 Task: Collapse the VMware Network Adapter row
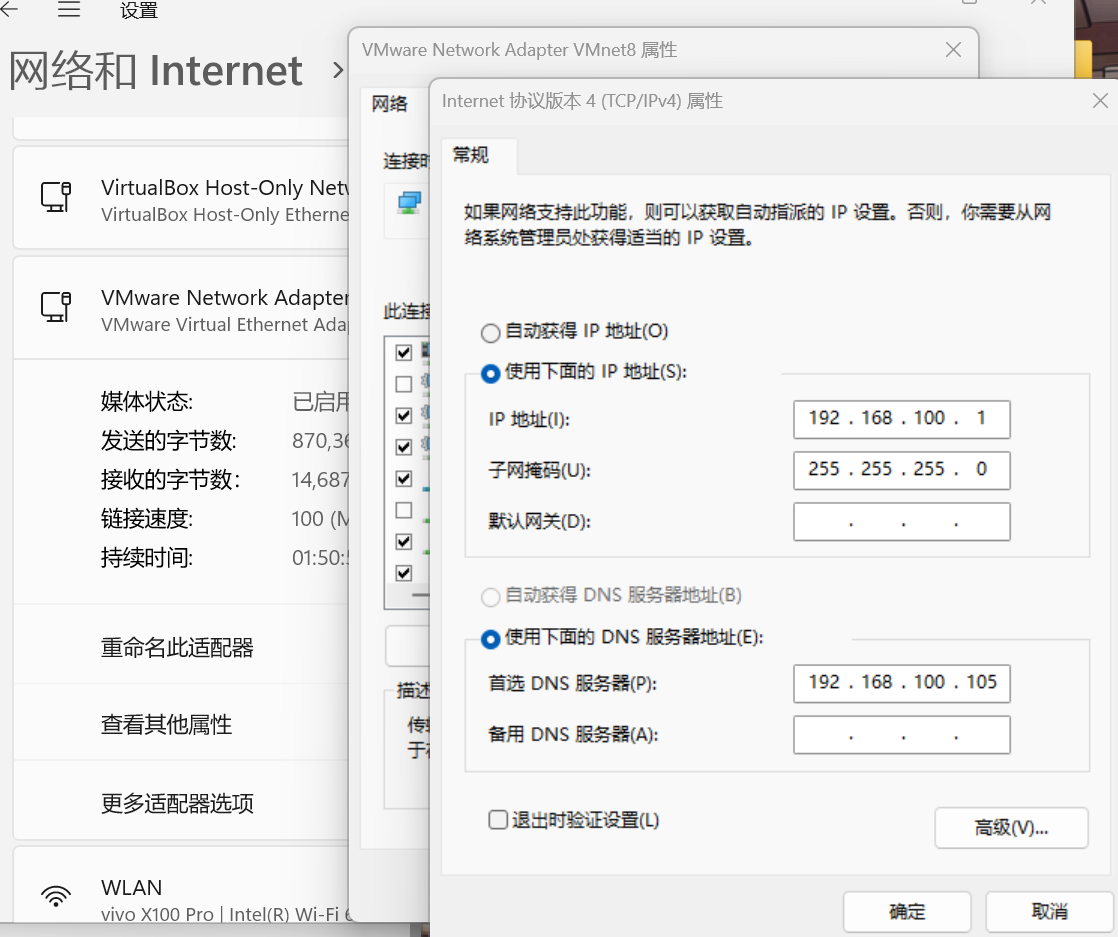pos(182,307)
